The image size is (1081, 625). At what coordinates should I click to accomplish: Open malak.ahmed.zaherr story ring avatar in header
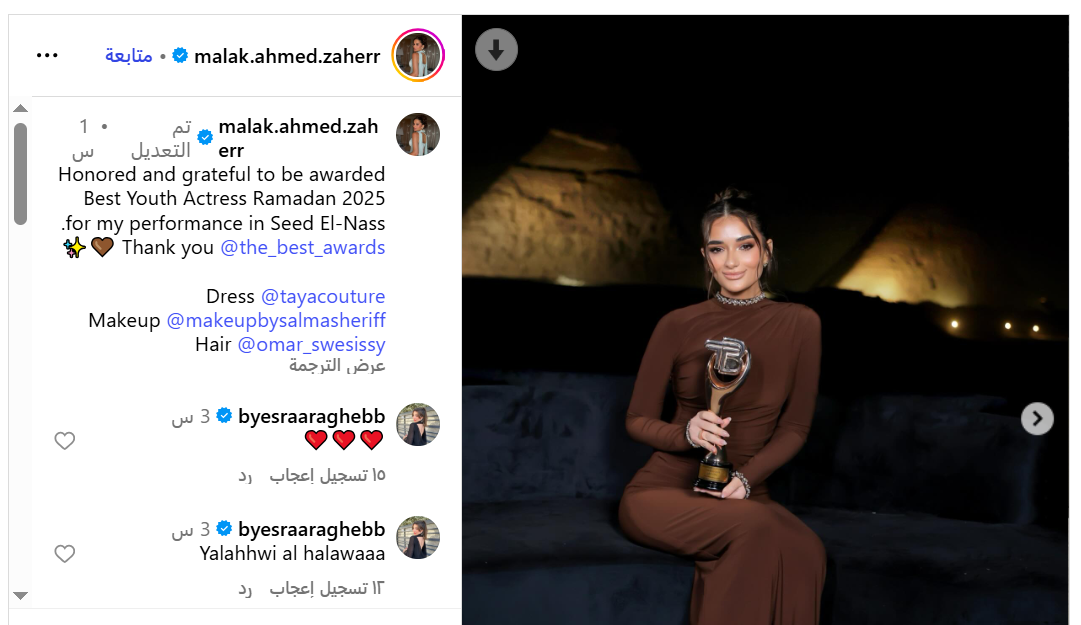coord(418,55)
